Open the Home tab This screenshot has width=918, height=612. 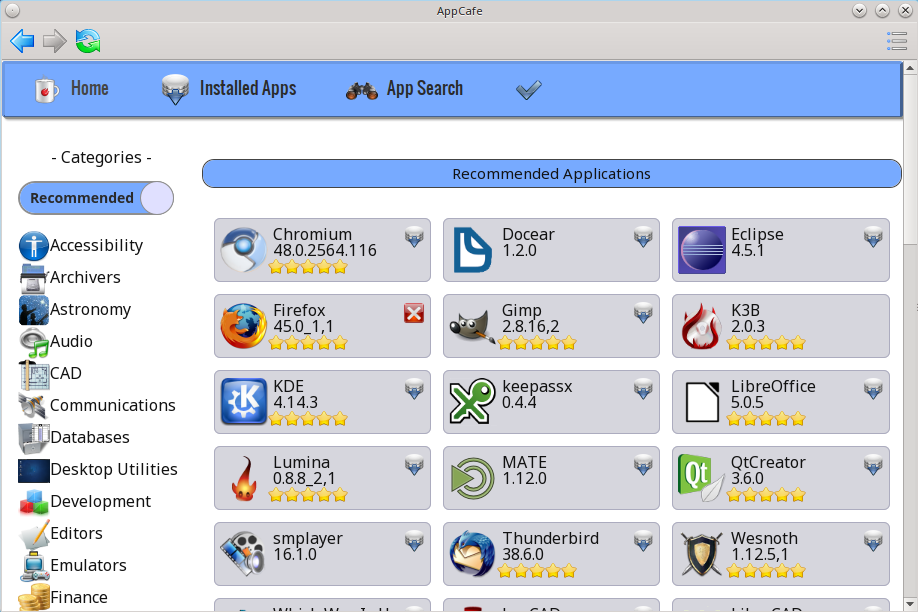coord(73,89)
